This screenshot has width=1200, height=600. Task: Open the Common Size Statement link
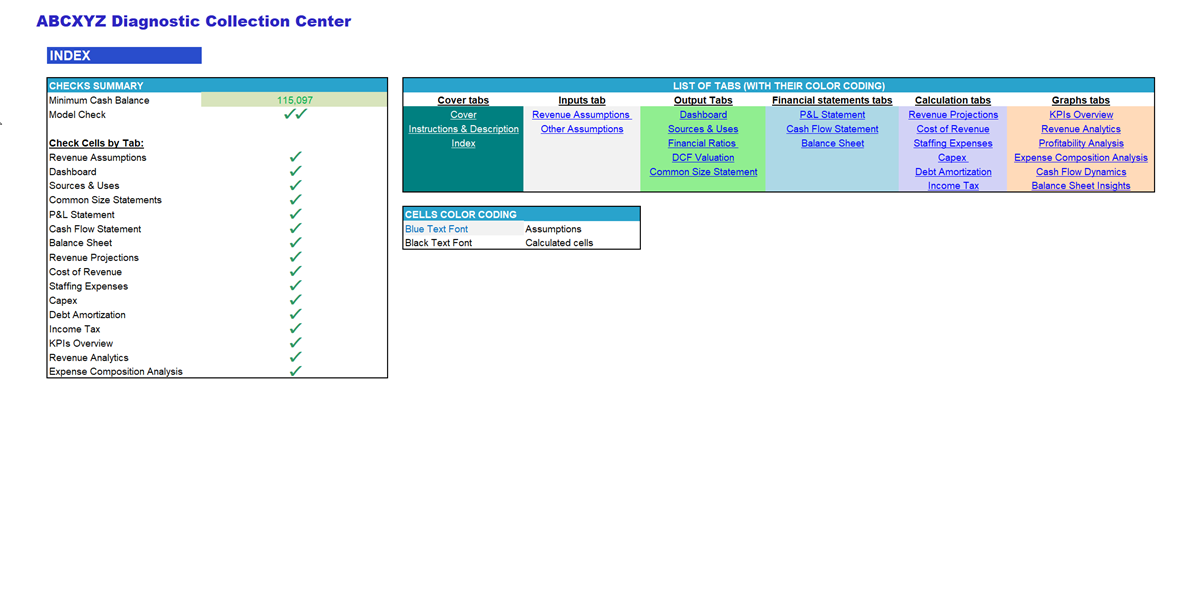(x=703, y=172)
